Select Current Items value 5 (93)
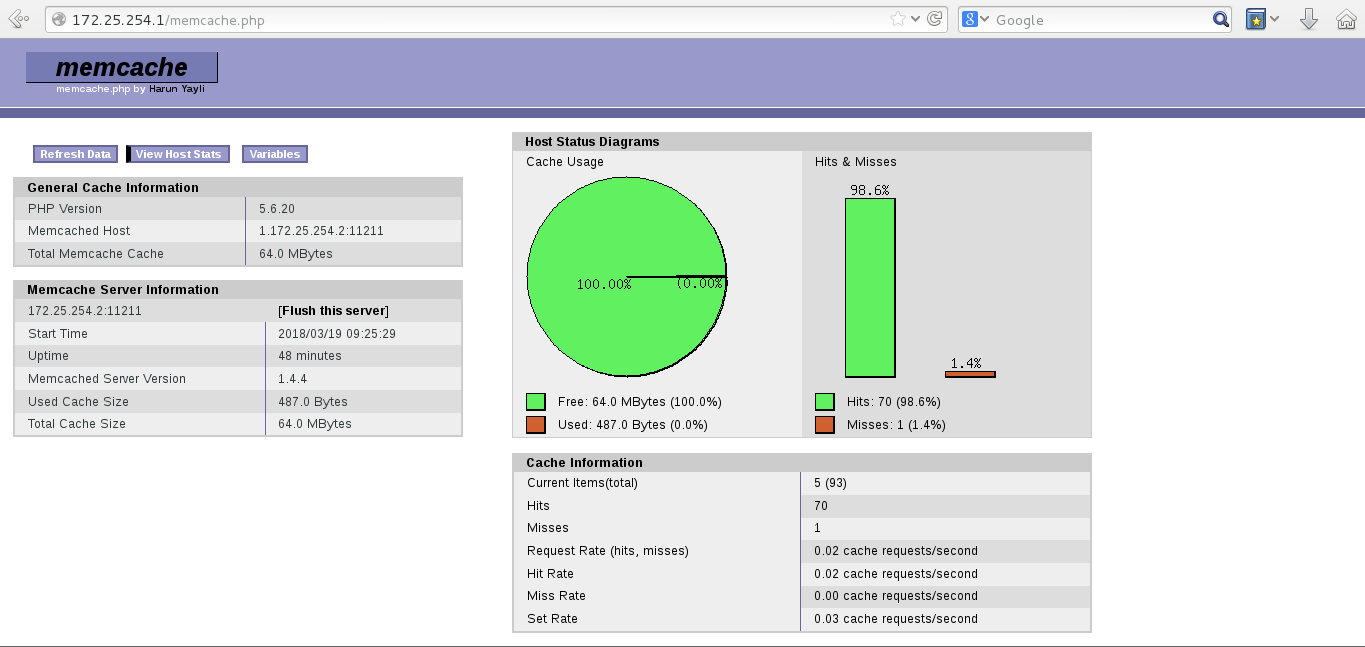Image resolution: width=1365 pixels, height=647 pixels. pyautogui.click(x=831, y=483)
